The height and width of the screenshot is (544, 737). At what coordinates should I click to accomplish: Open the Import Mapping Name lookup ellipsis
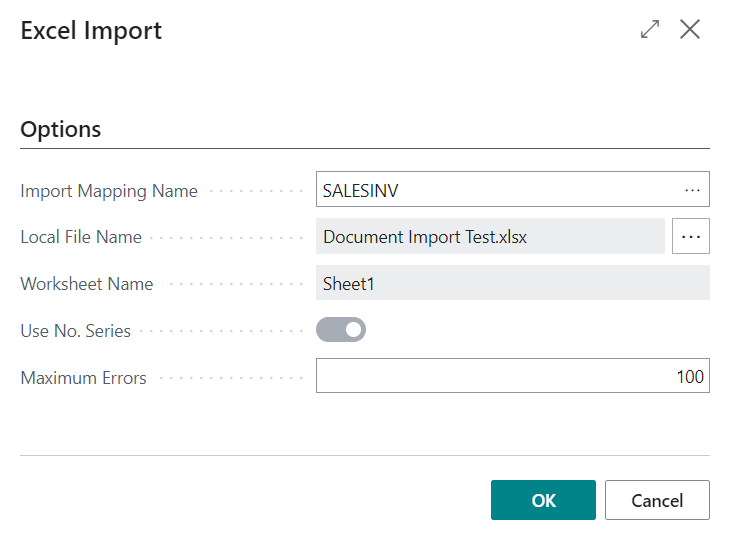(x=692, y=190)
